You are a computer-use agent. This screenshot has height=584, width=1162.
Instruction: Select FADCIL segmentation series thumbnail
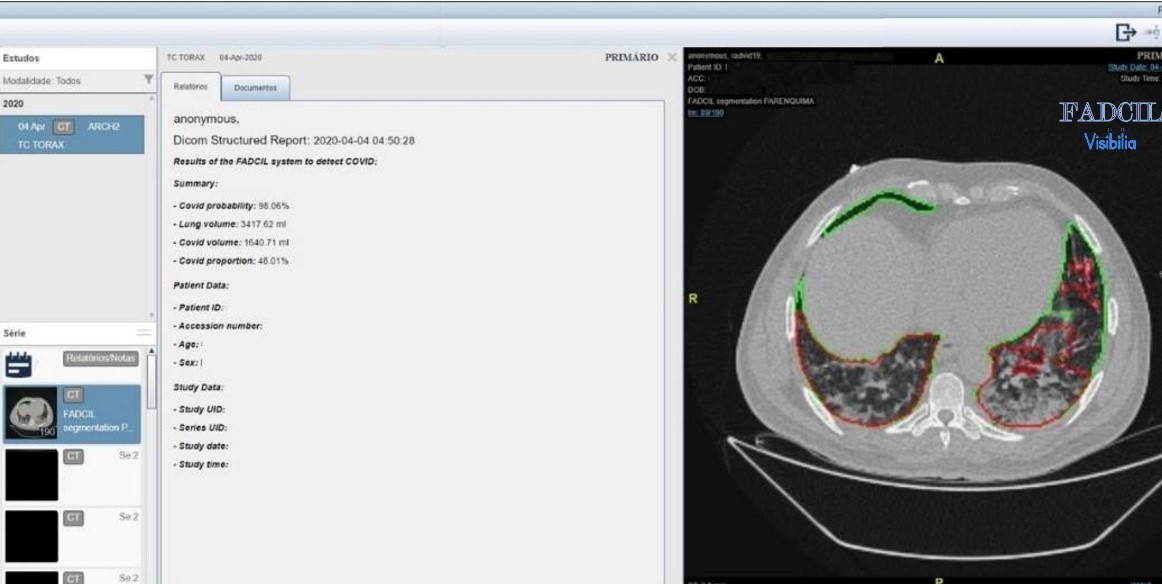[x=31, y=414]
